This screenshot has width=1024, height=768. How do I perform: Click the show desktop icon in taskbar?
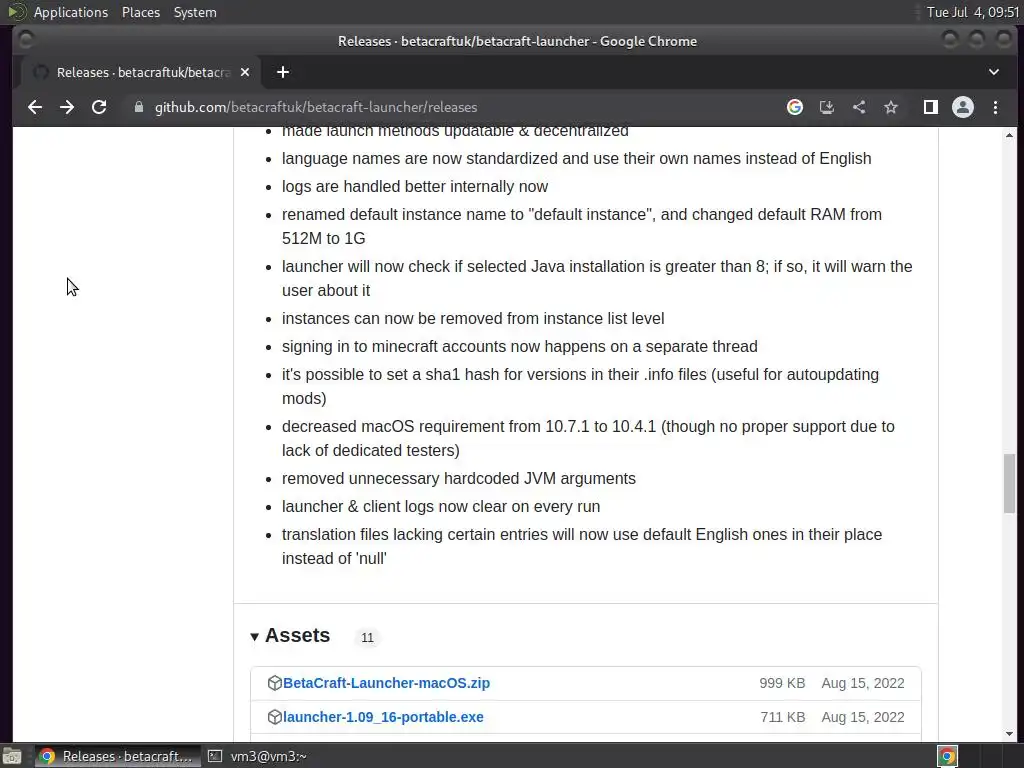coord(12,756)
